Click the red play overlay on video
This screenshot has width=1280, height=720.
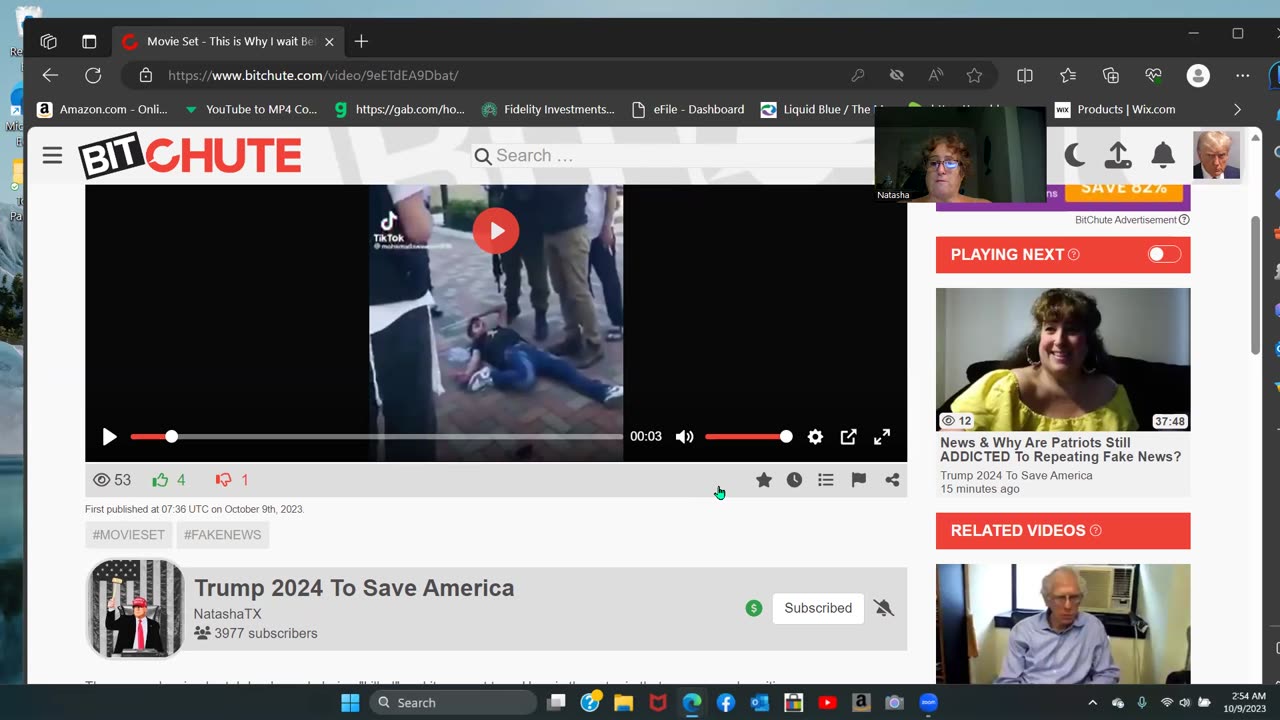[x=496, y=231]
